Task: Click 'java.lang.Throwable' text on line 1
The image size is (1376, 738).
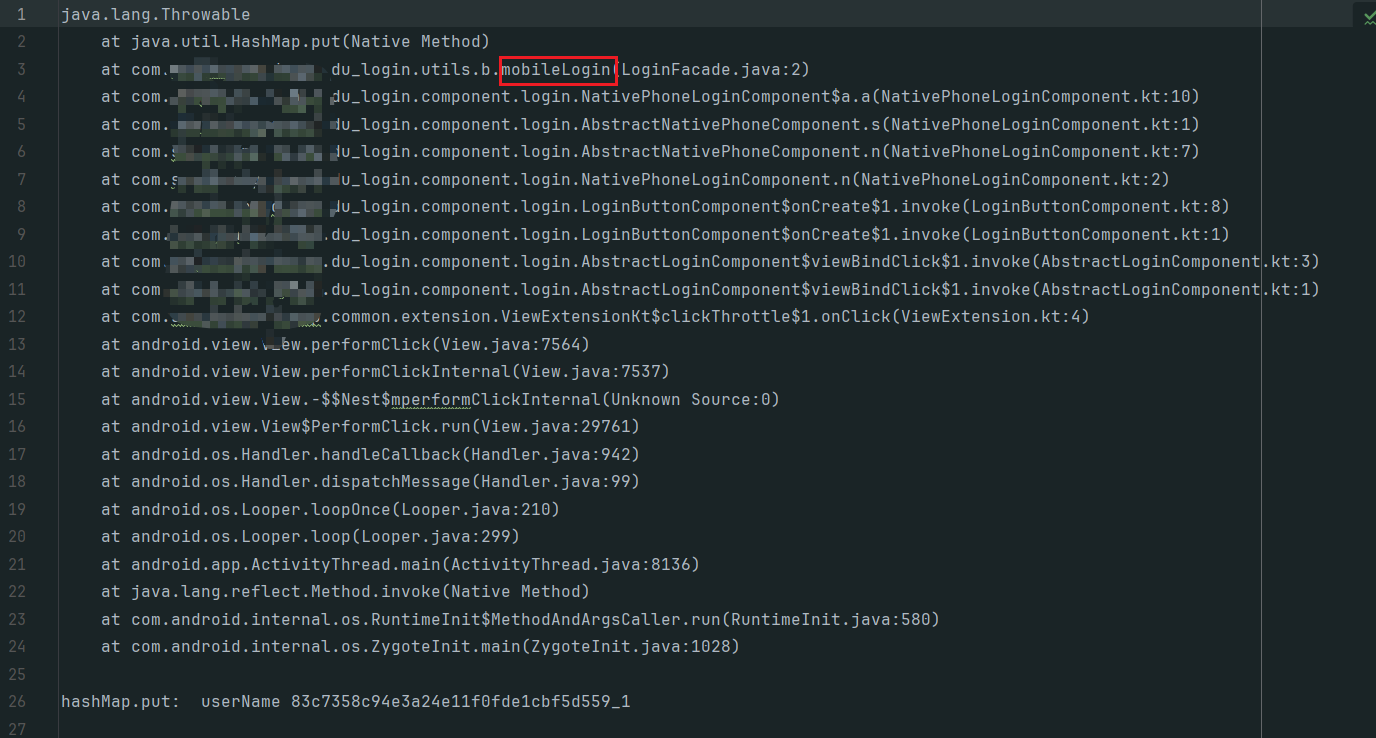Action: [x=156, y=14]
